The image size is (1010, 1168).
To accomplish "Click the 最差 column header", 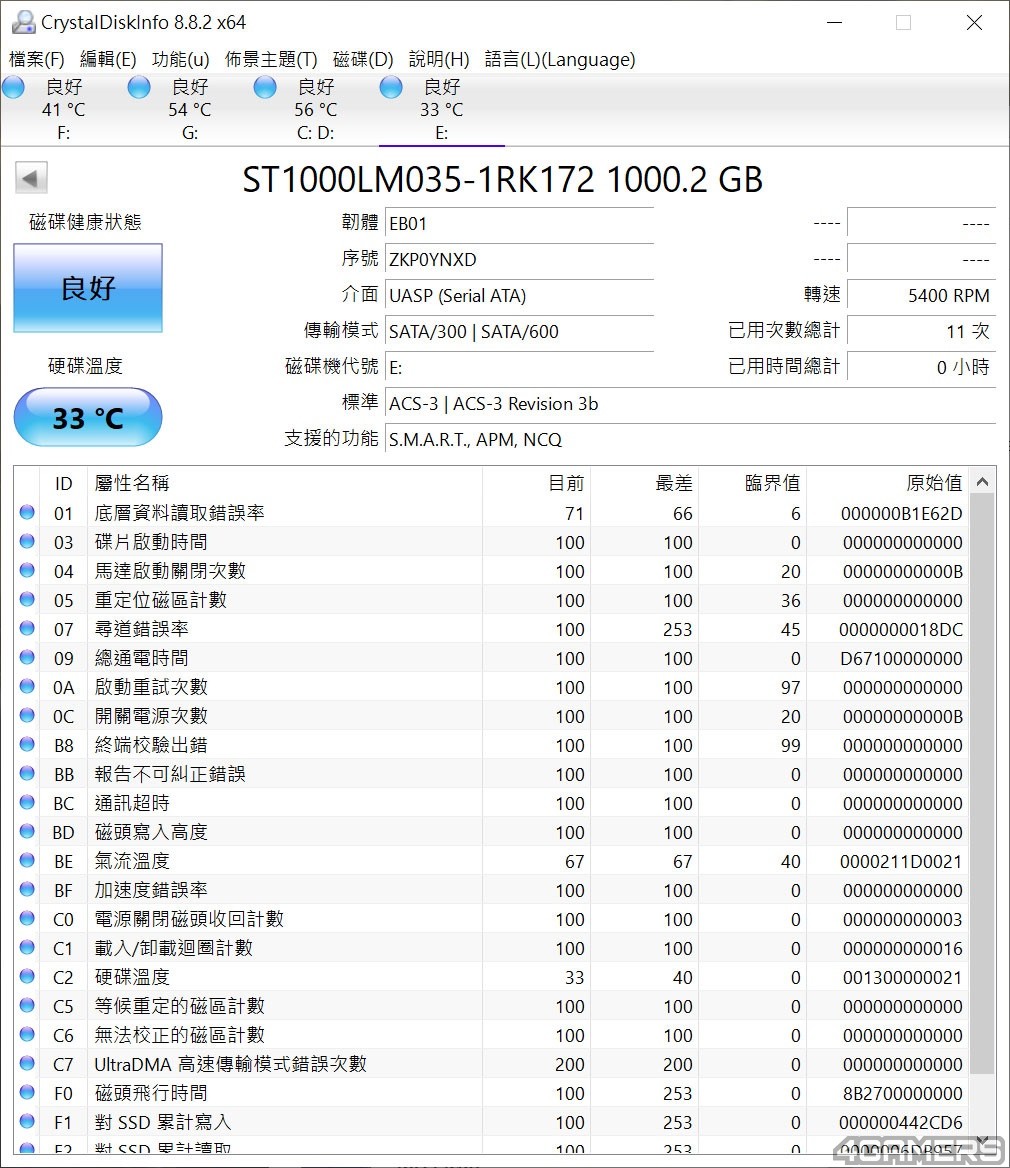I will [x=644, y=483].
